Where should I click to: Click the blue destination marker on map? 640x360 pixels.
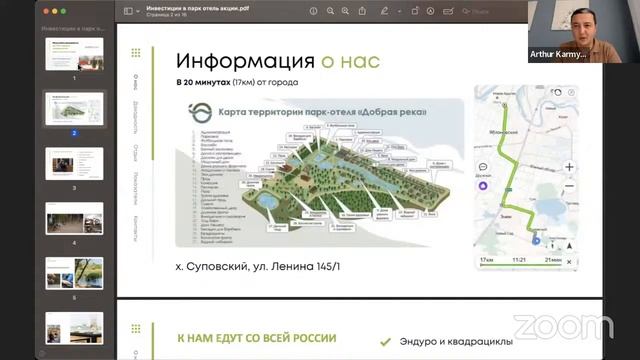536,241
